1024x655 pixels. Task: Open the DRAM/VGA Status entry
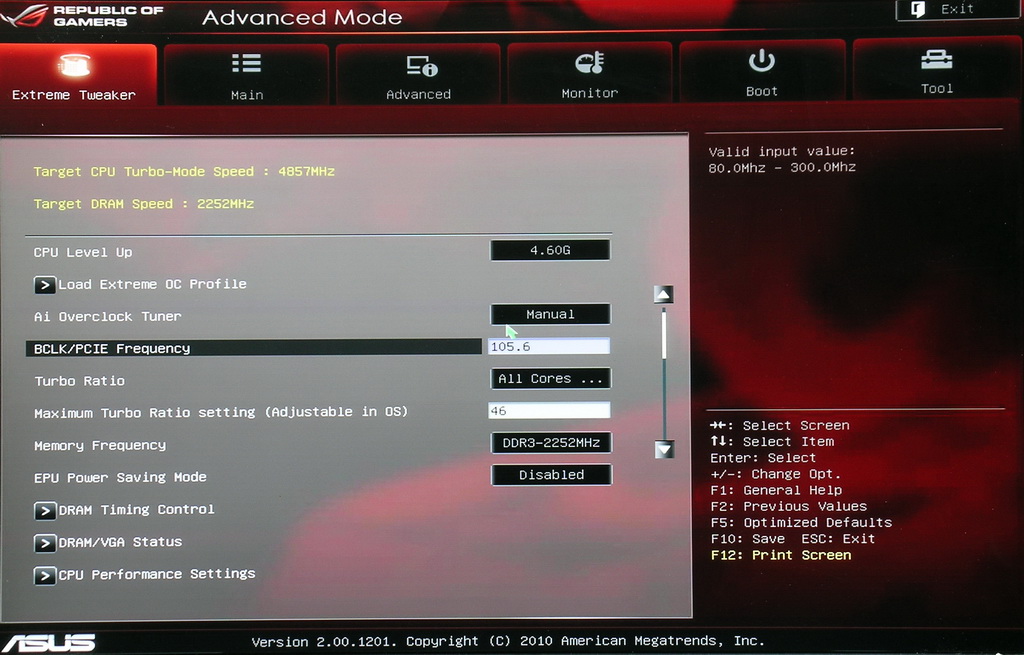120,542
